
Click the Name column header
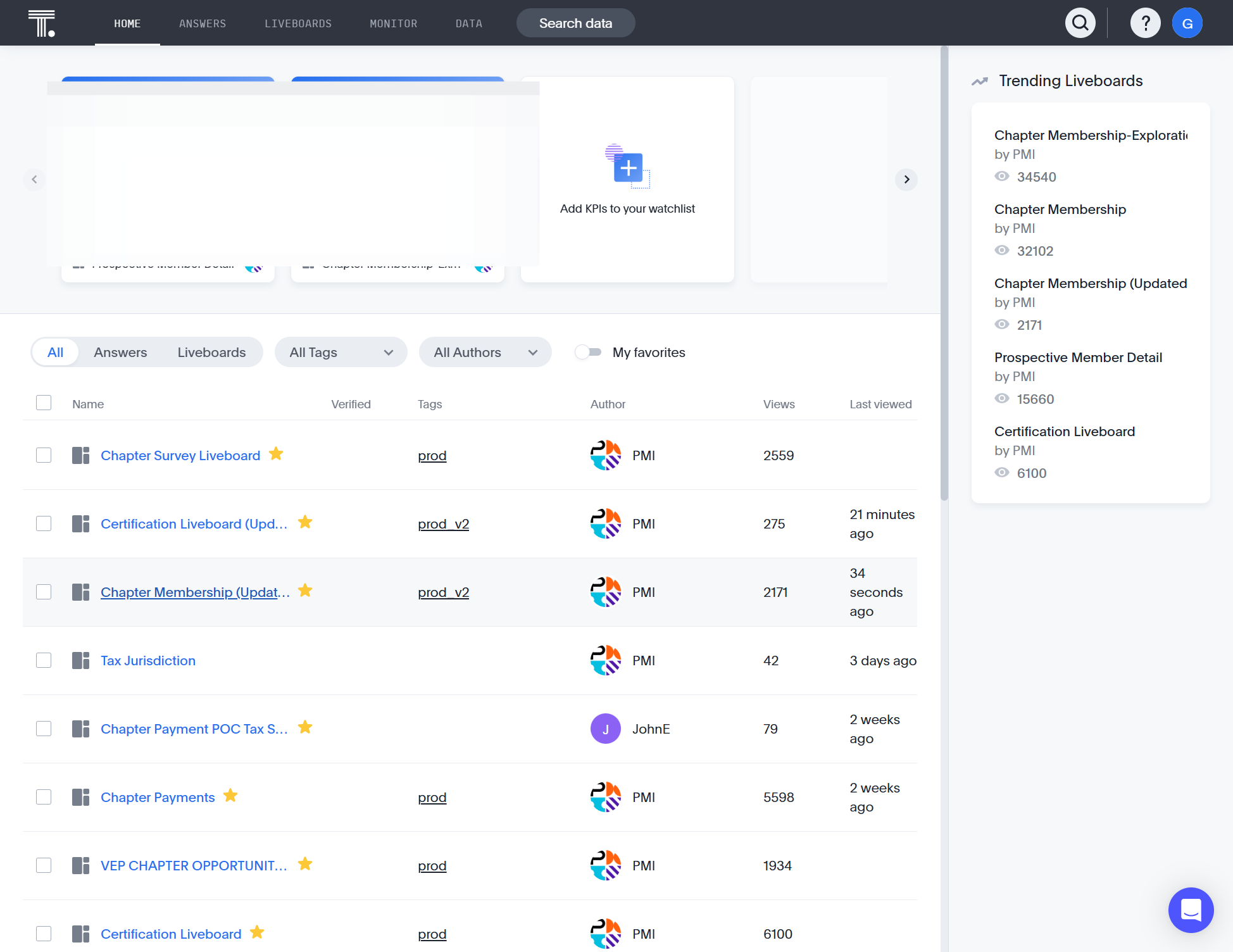(88, 404)
